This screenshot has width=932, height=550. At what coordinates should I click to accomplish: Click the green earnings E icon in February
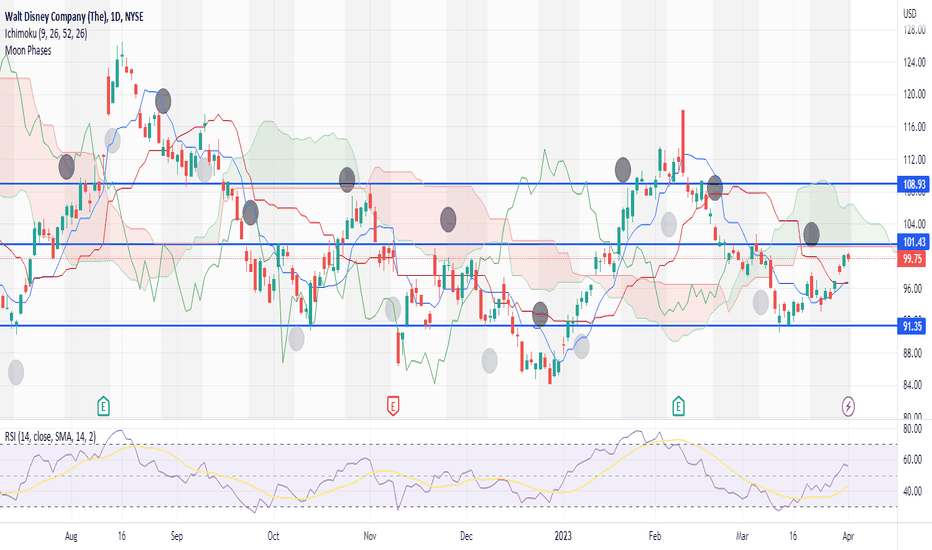point(678,407)
